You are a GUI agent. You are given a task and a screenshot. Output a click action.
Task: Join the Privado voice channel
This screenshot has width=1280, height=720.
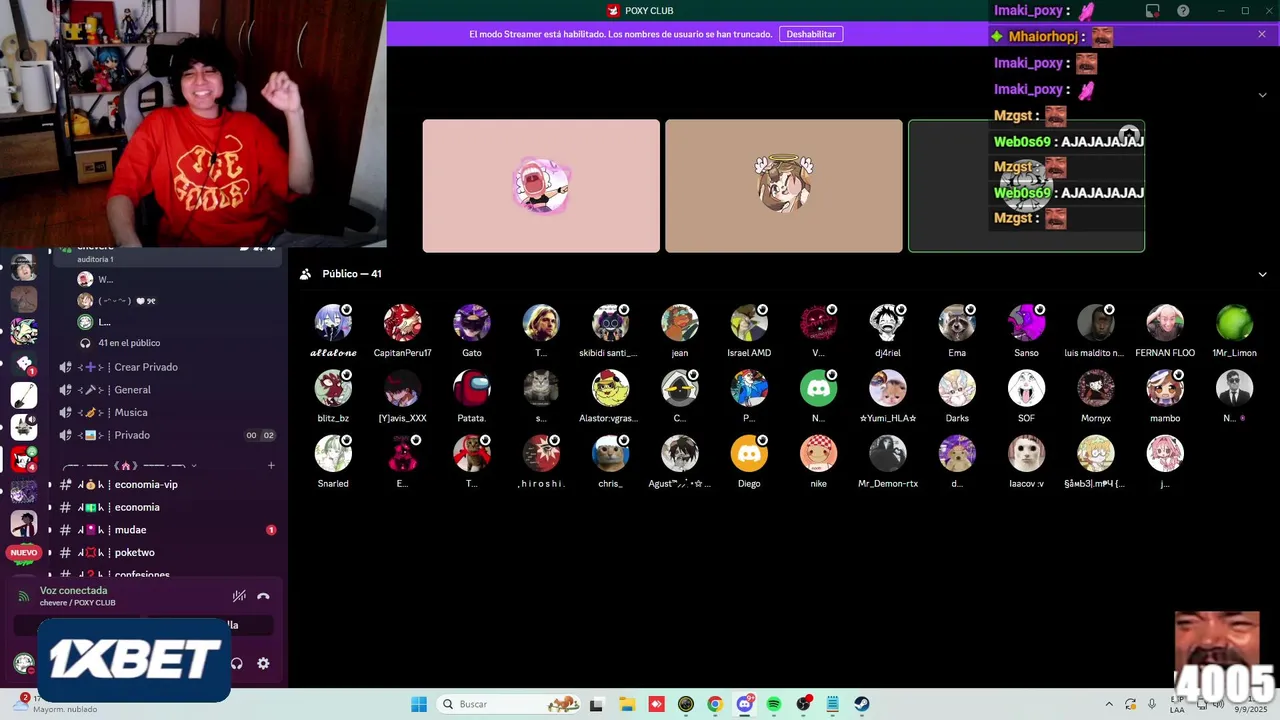pyautogui.click(x=166, y=435)
